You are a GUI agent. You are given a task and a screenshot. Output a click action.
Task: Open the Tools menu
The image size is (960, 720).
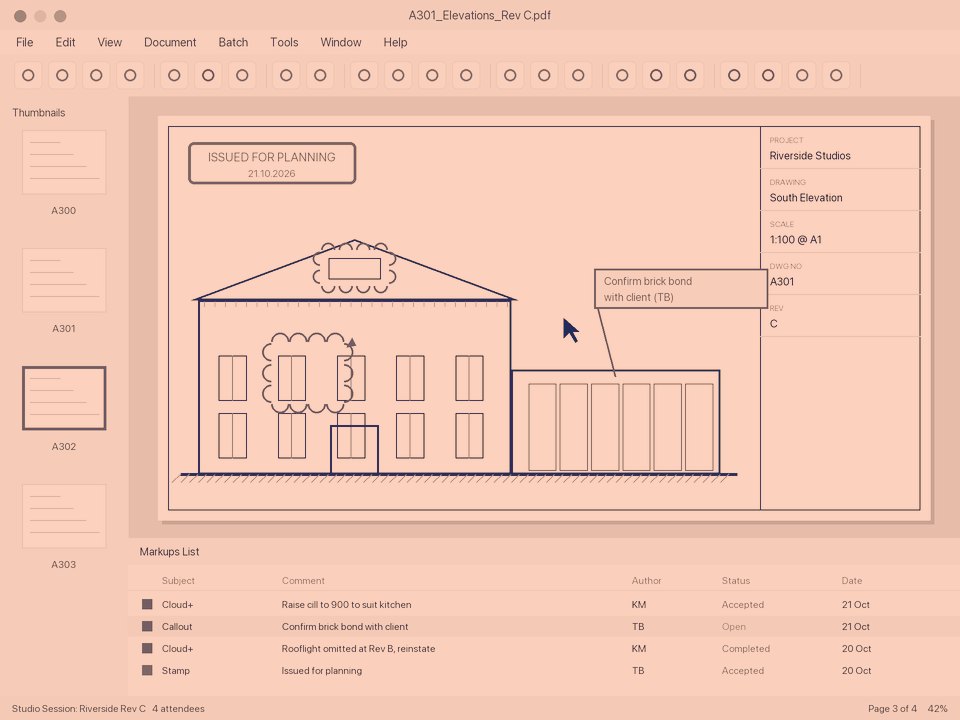tap(284, 42)
